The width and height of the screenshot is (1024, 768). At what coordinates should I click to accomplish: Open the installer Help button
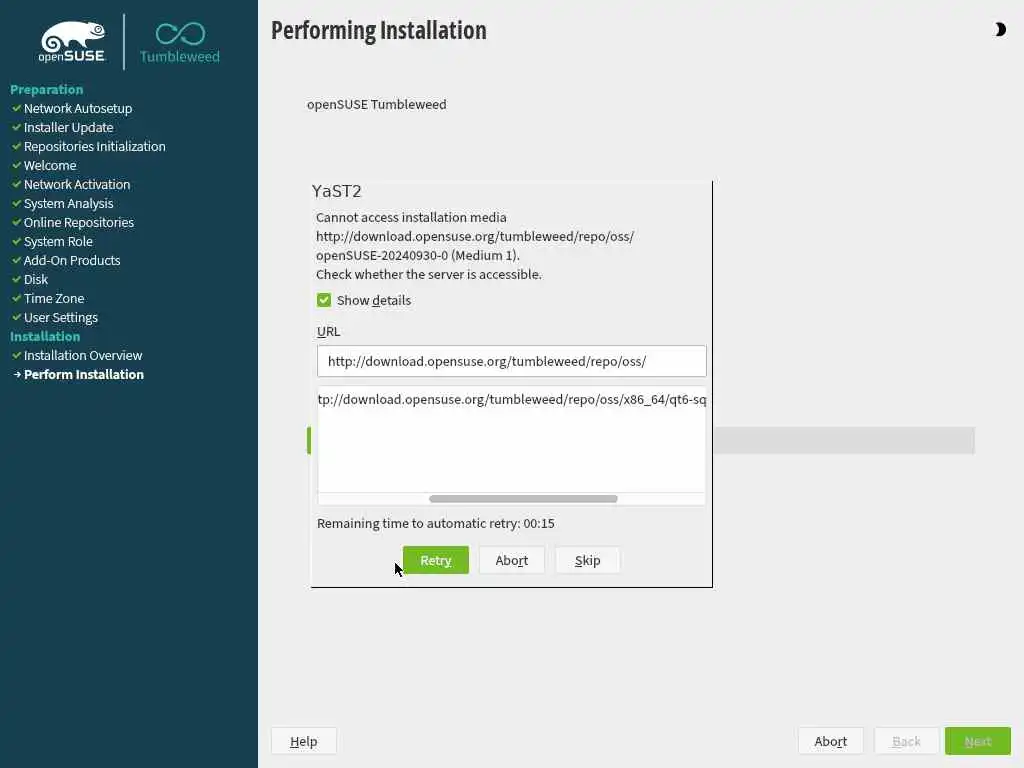click(304, 741)
